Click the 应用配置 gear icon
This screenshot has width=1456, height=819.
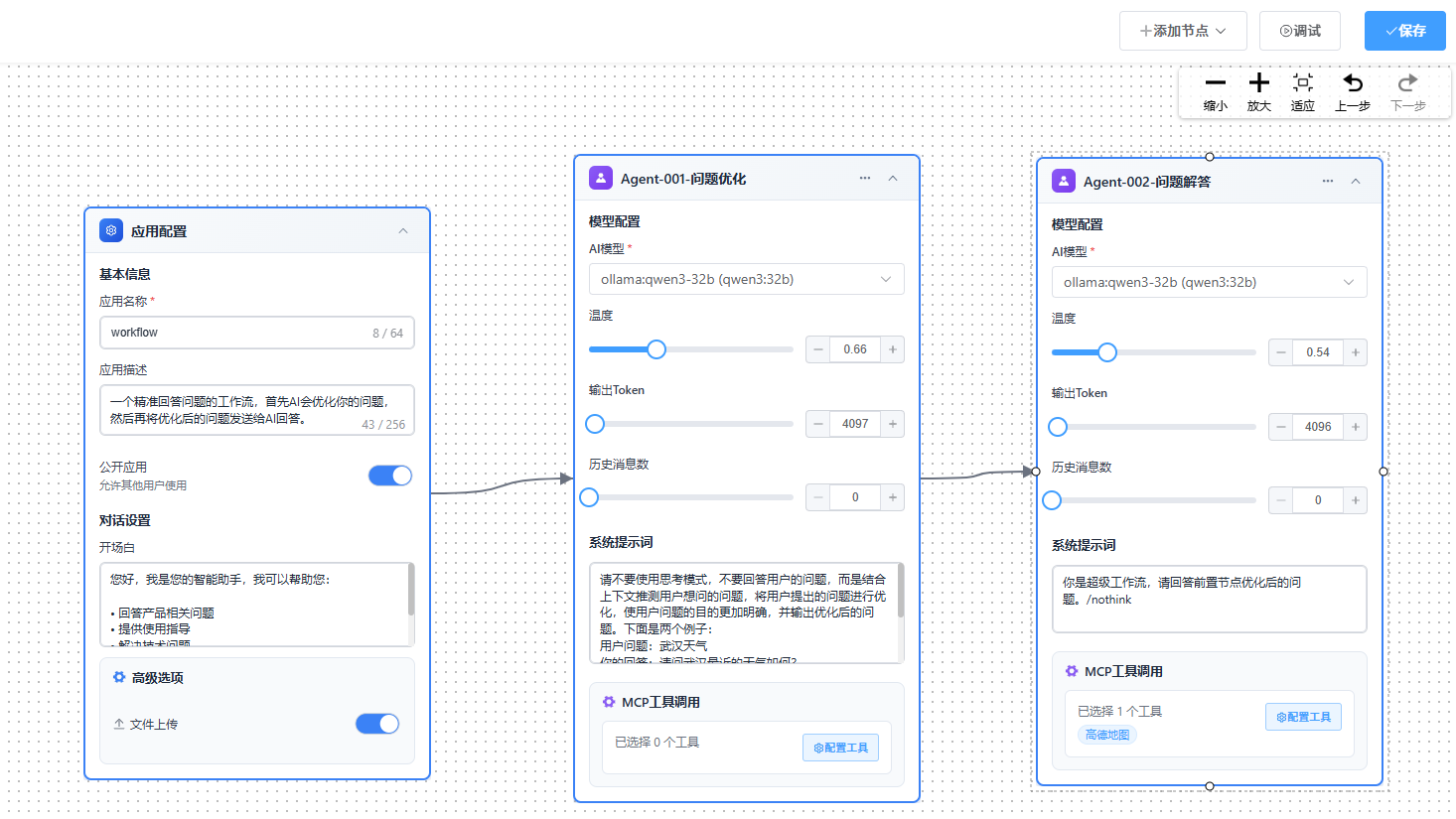pyautogui.click(x=111, y=230)
